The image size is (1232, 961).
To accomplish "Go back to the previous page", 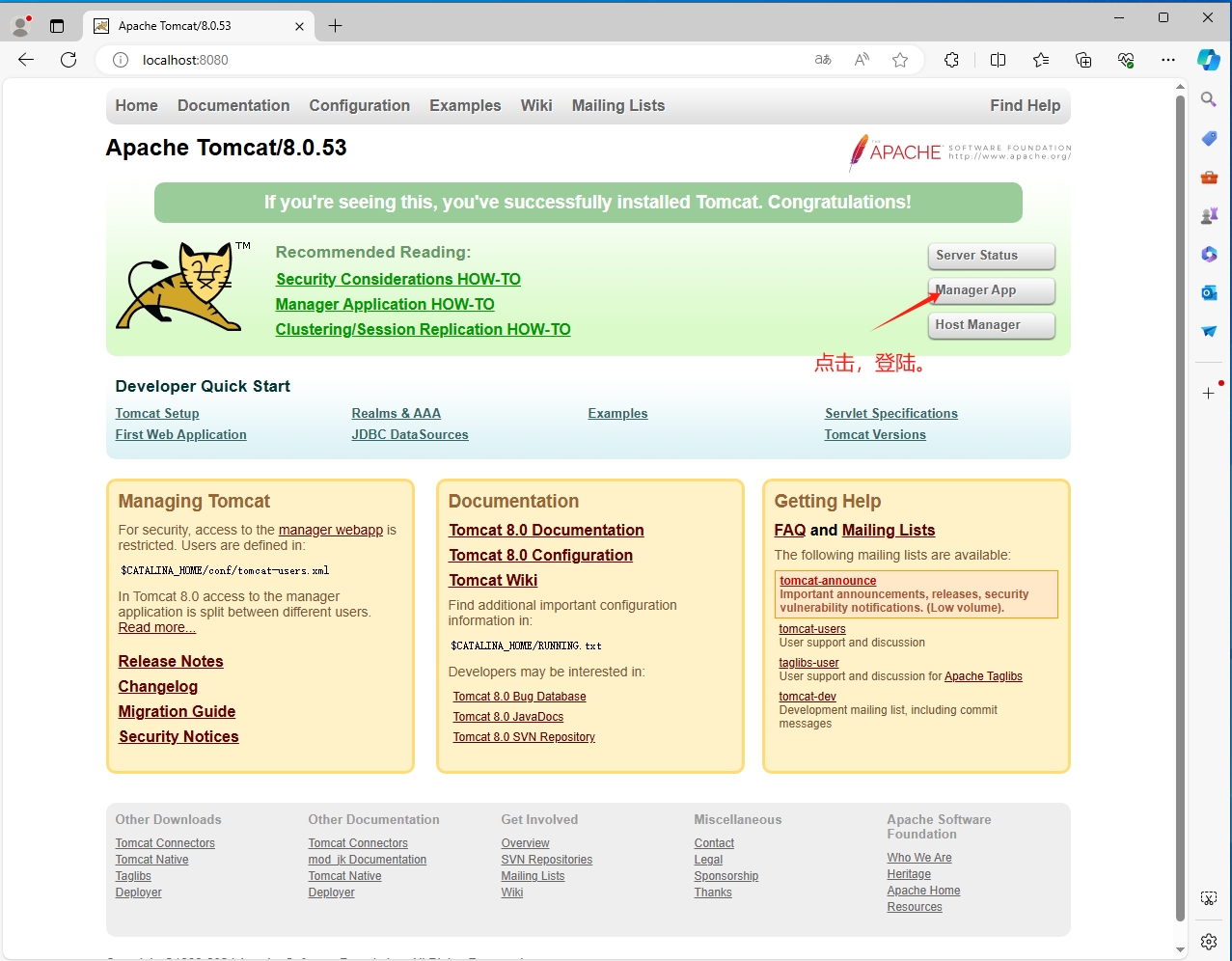I will (x=26, y=60).
